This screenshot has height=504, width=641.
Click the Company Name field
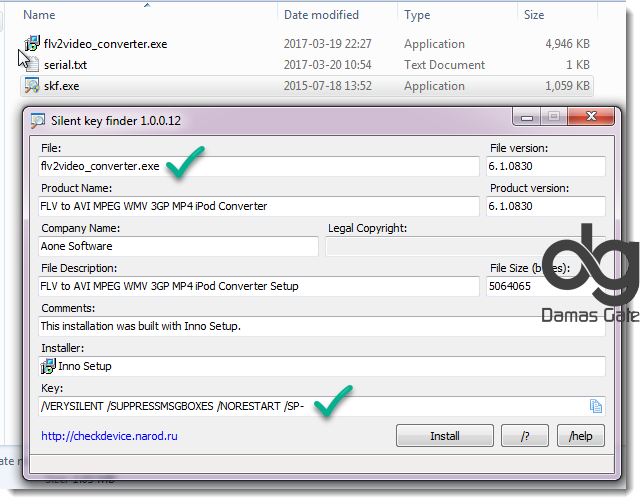[x=178, y=246]
